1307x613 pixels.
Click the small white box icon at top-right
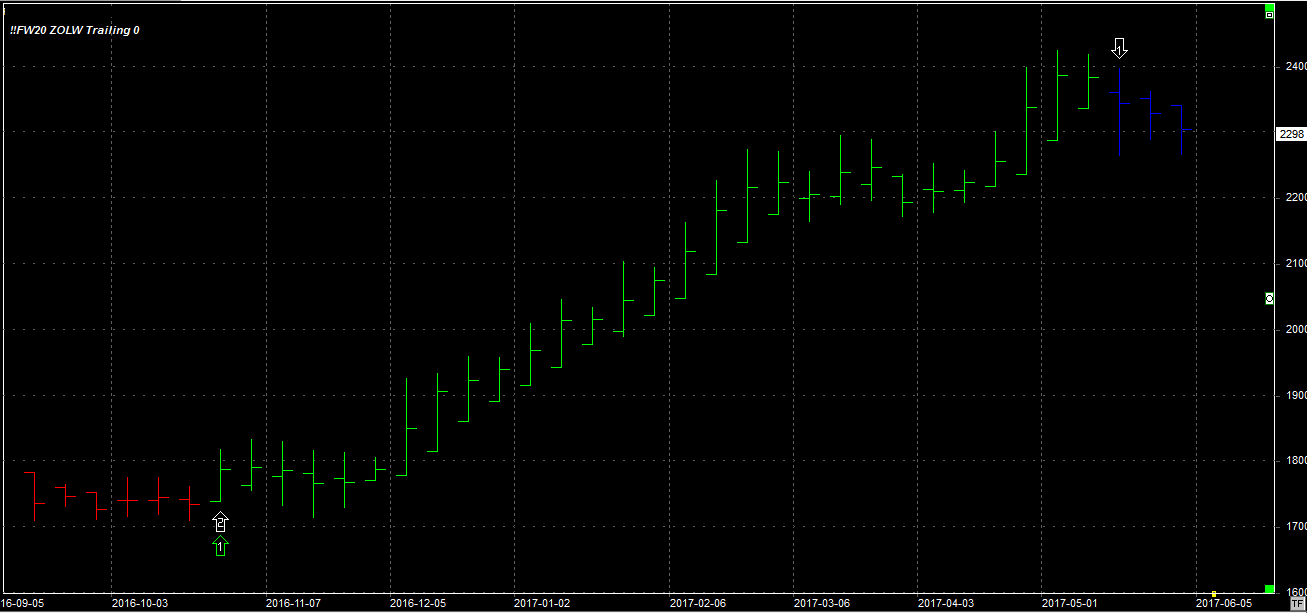1269,15
